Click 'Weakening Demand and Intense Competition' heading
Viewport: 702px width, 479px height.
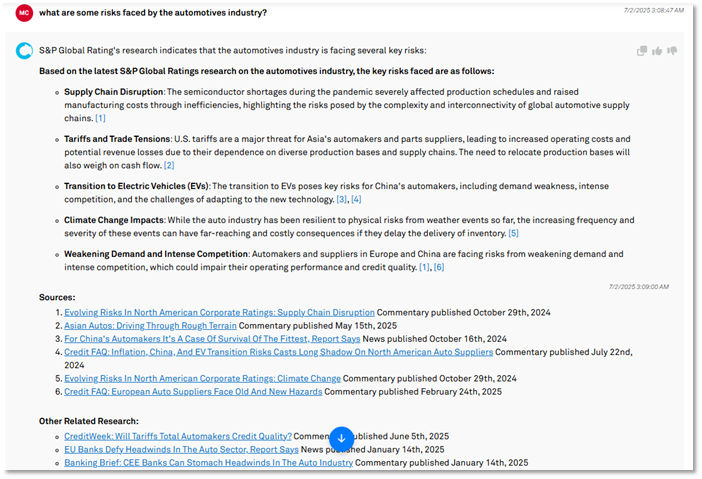(156, 254)
